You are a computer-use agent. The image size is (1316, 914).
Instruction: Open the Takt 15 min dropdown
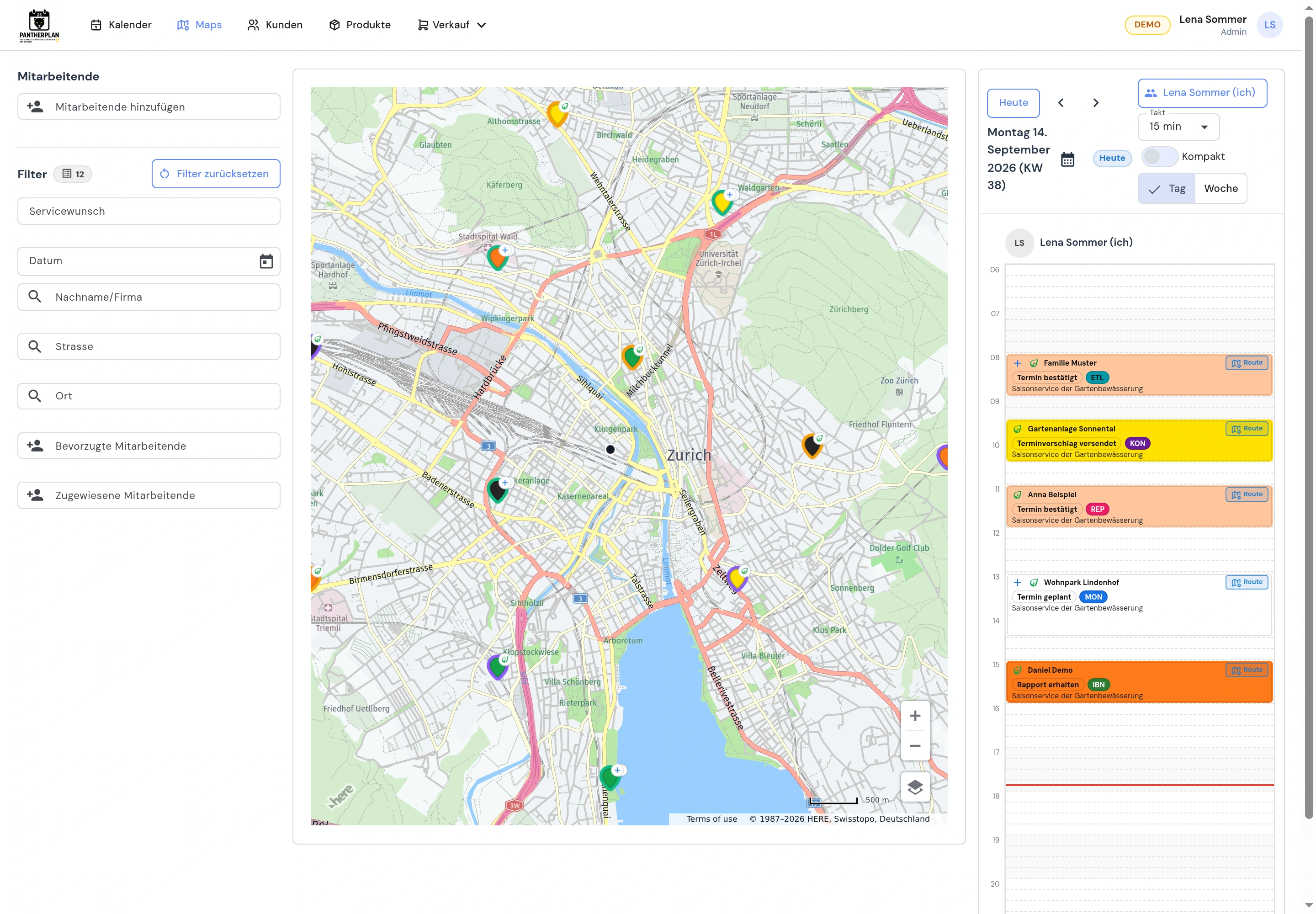1178,127
